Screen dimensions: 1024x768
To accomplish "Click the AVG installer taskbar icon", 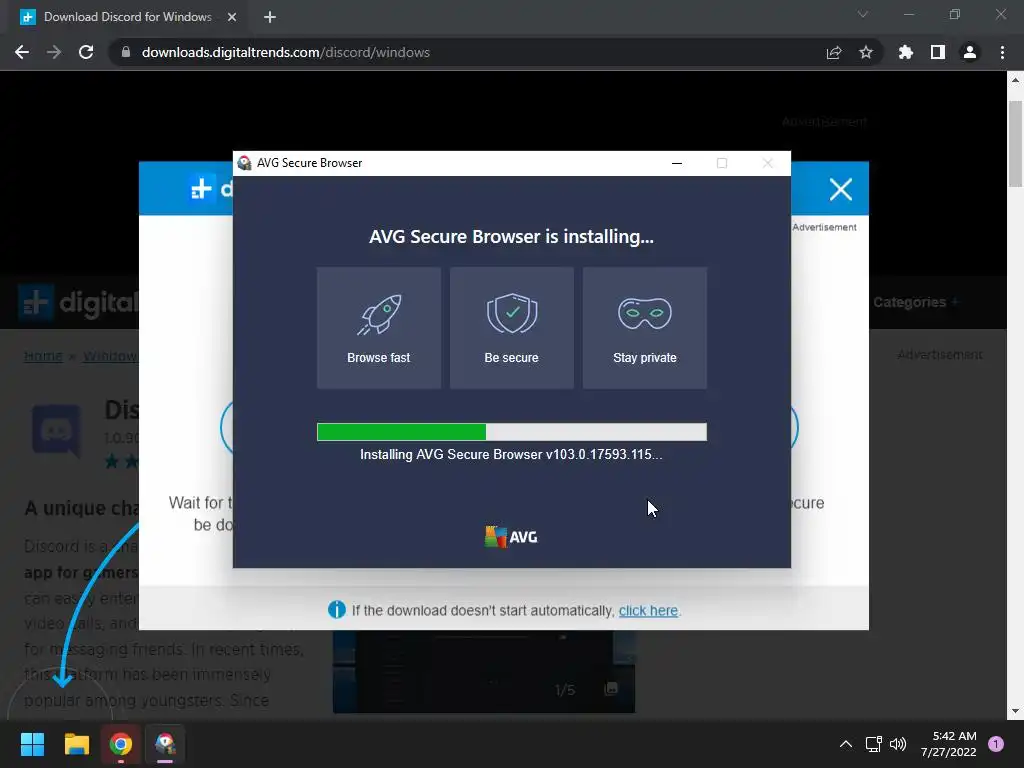I will 165,744.
